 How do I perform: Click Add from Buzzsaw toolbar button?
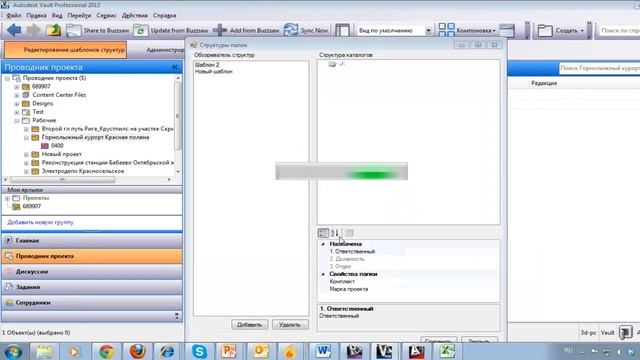246,30
